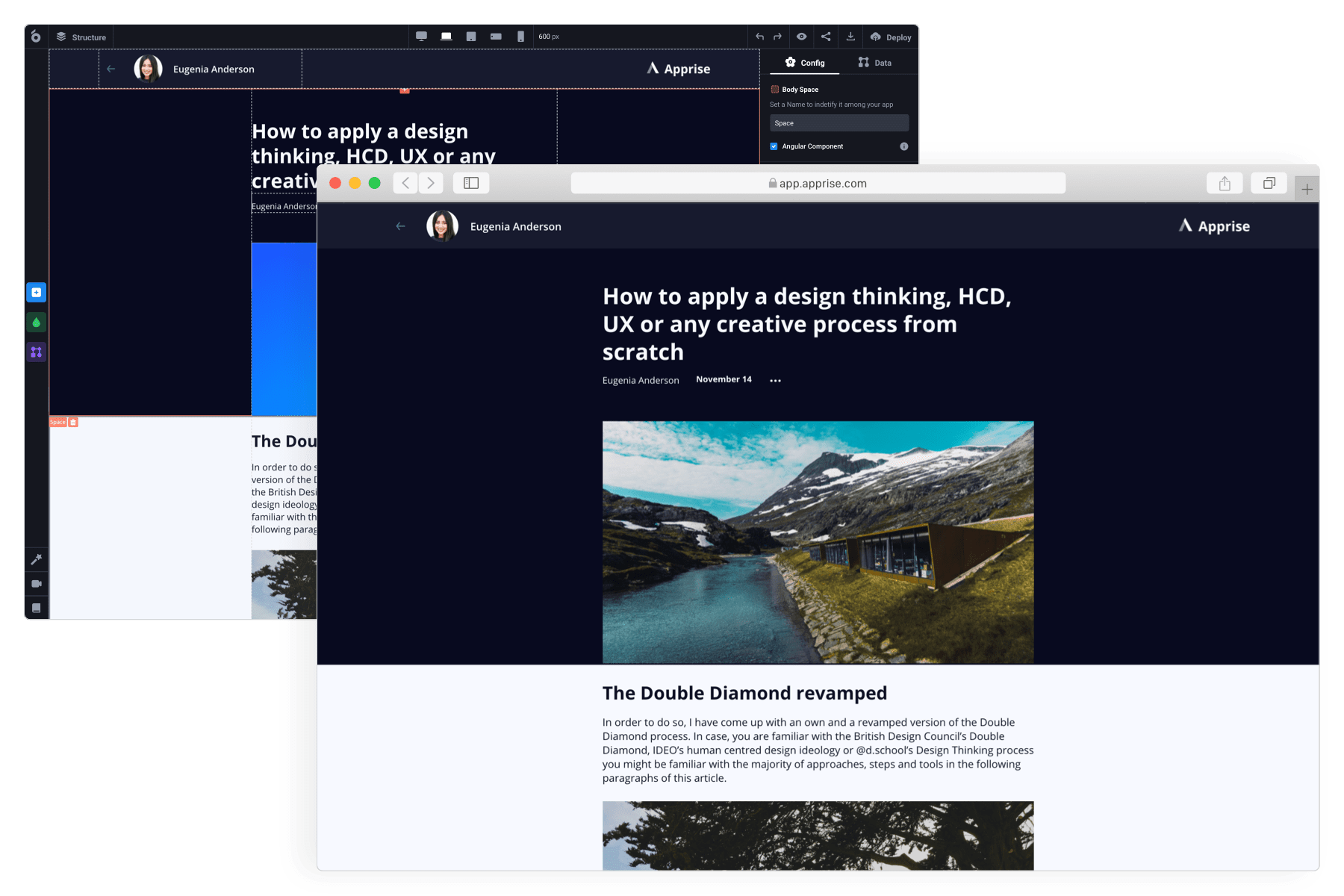Expand the Structure layers panel

click(81, 37)
